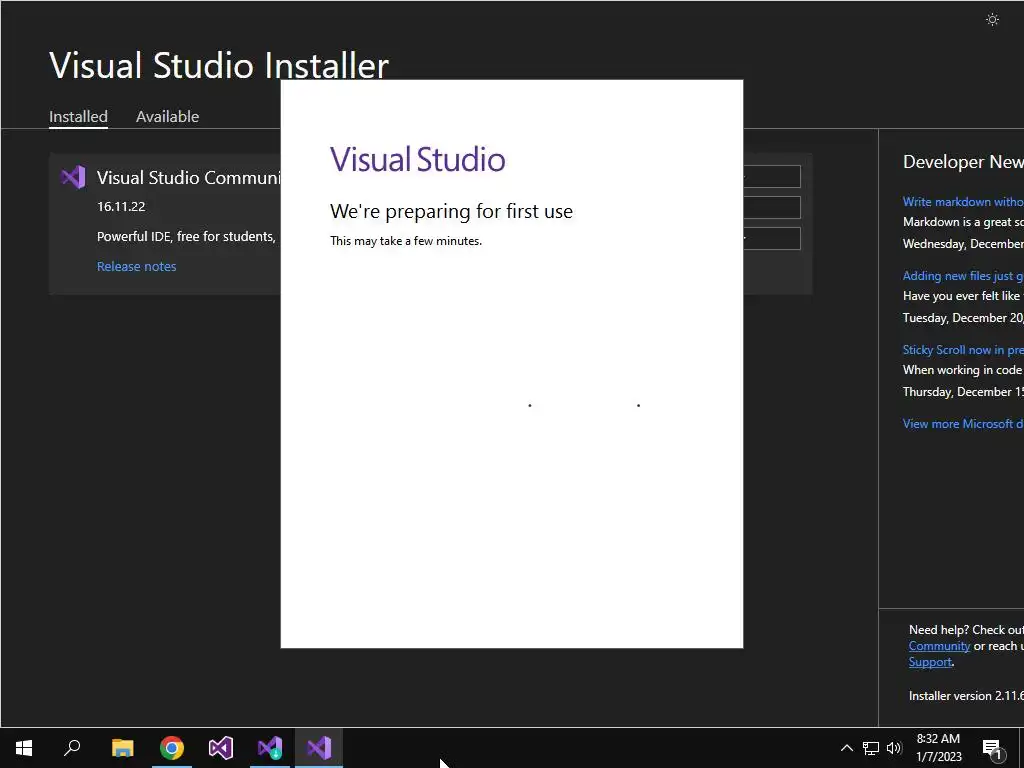The height and width of the screenshot is (768, 1024).
Task: Click 'This may take a few minutes.' text
Action: [x=406, y=241]
